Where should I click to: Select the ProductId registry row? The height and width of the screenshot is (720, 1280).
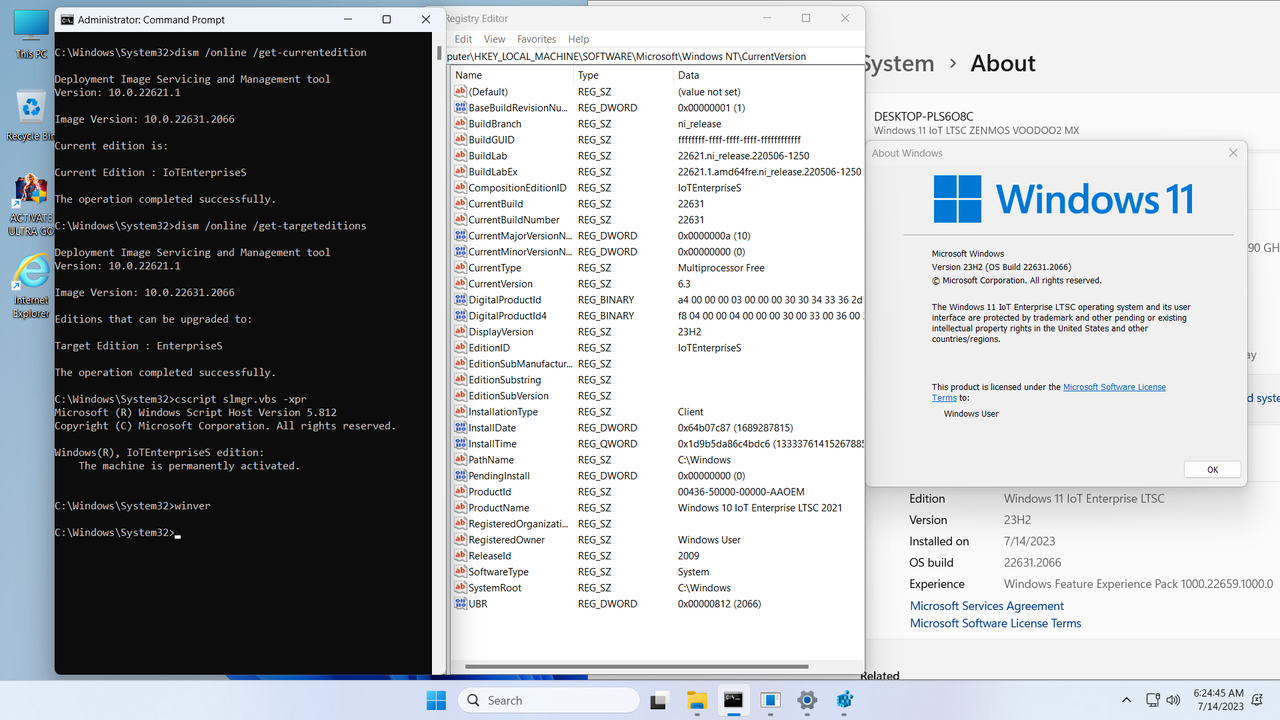pyautogui.click(x=658, y=492)
